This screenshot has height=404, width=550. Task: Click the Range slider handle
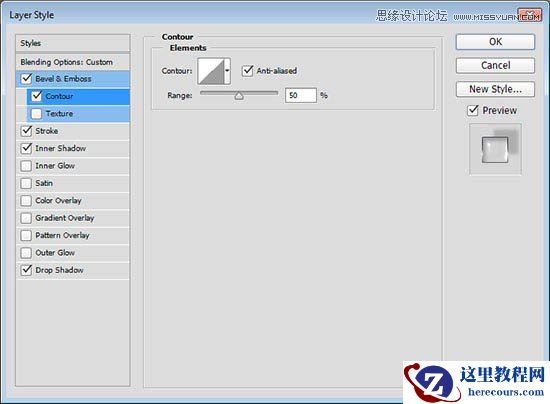tap(239, 96)
